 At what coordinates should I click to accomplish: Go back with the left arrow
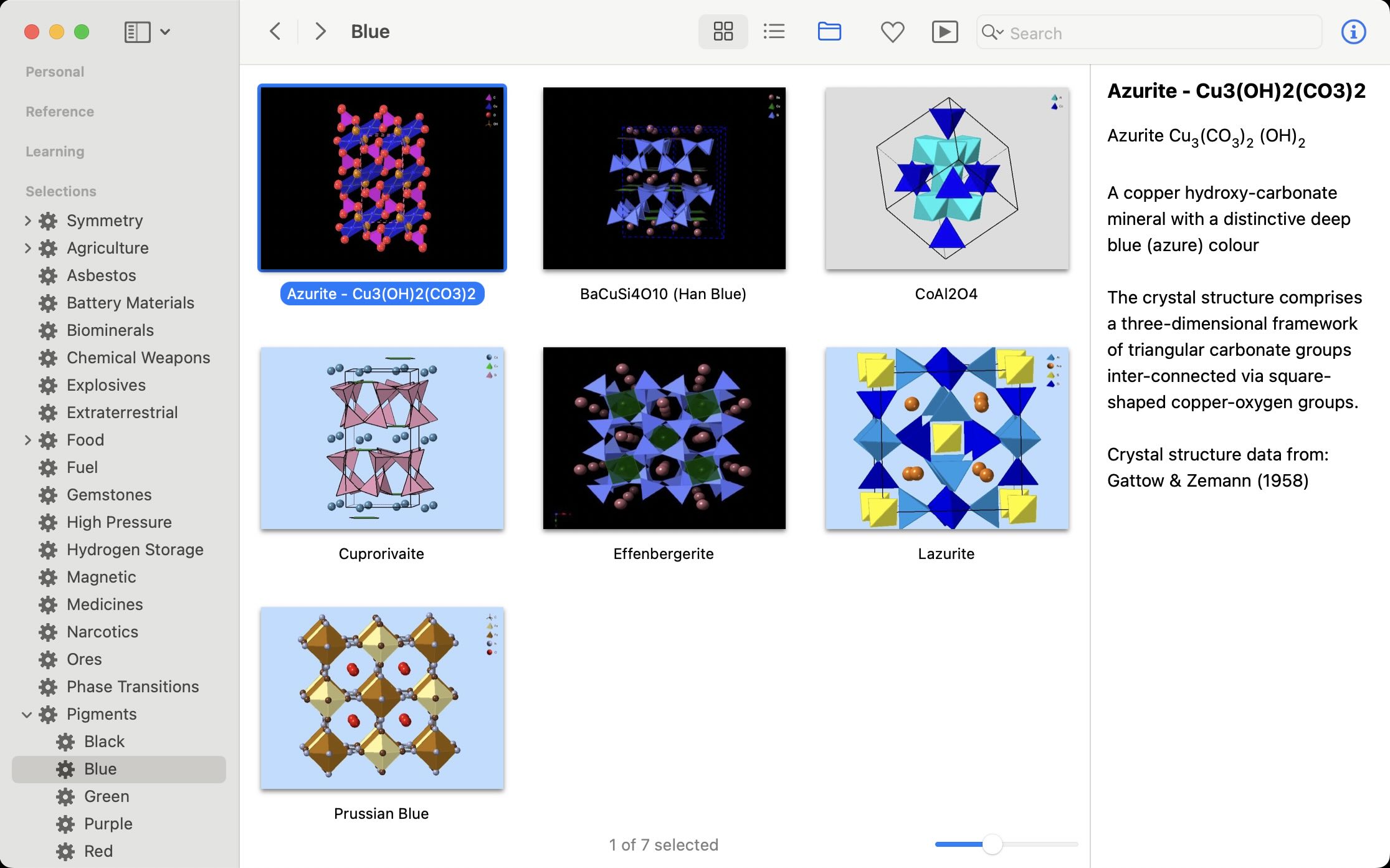(275, 31)
